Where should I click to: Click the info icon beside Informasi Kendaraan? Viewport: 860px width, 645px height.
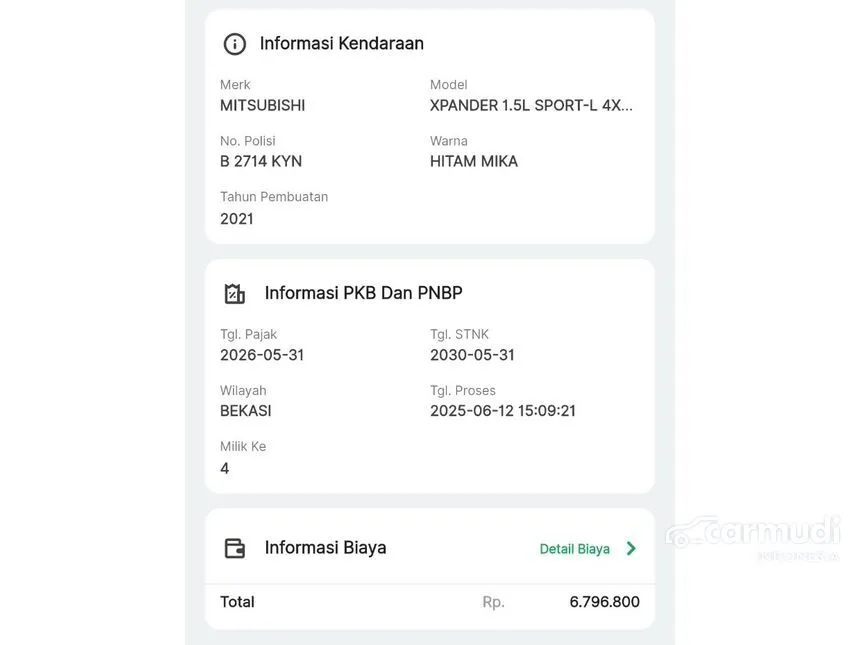tap(235, 44)
